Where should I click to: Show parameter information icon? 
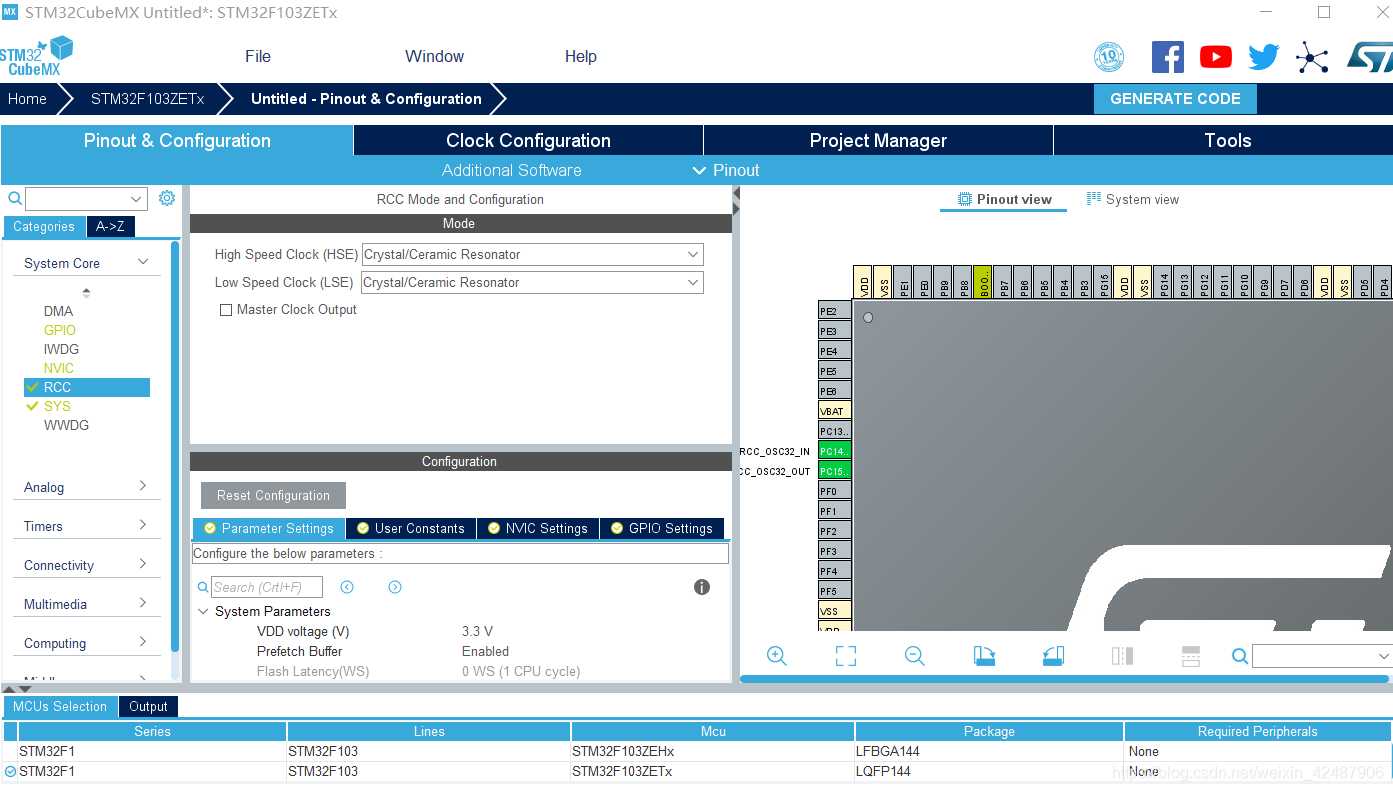click(x=702, y=587)
